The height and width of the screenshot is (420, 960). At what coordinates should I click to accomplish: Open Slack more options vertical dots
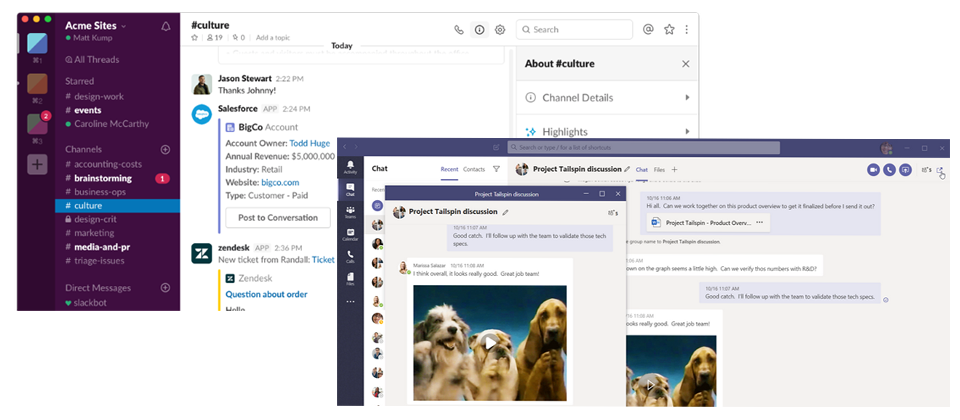pyautogui.click(x=687, y=29)
